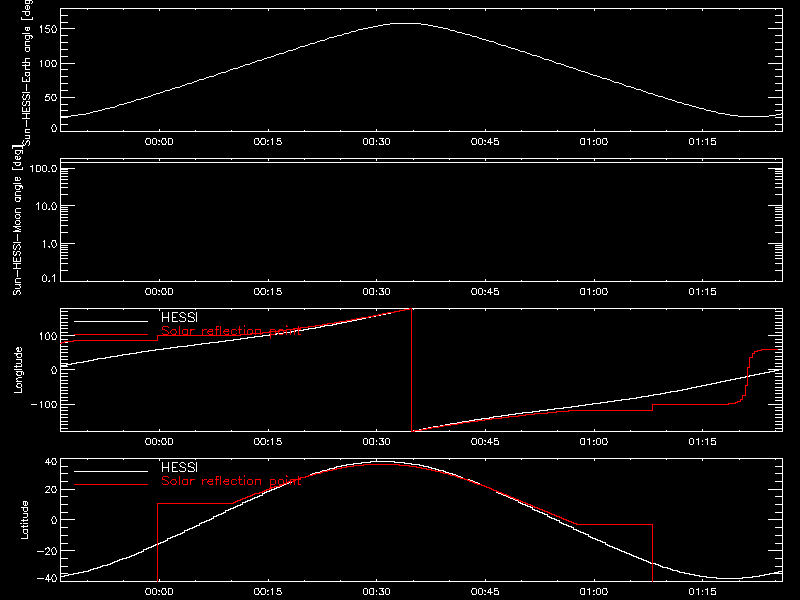Select the 00:45 label under the Earth angle plot
Screen dimensions: 800x600
pyautogui.click(x=485, y=142)
